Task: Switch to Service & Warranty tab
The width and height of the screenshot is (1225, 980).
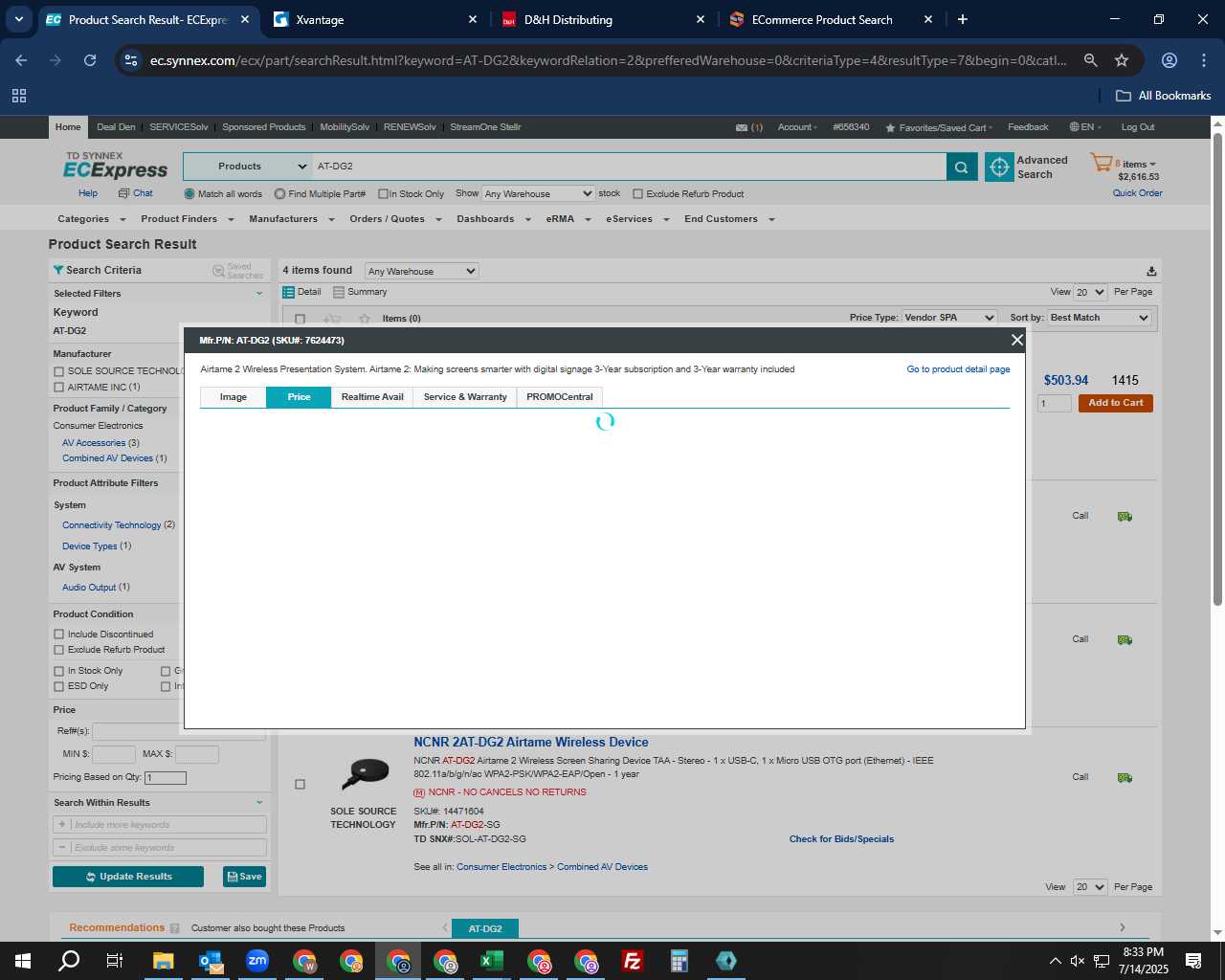Action: coord(465,397)
